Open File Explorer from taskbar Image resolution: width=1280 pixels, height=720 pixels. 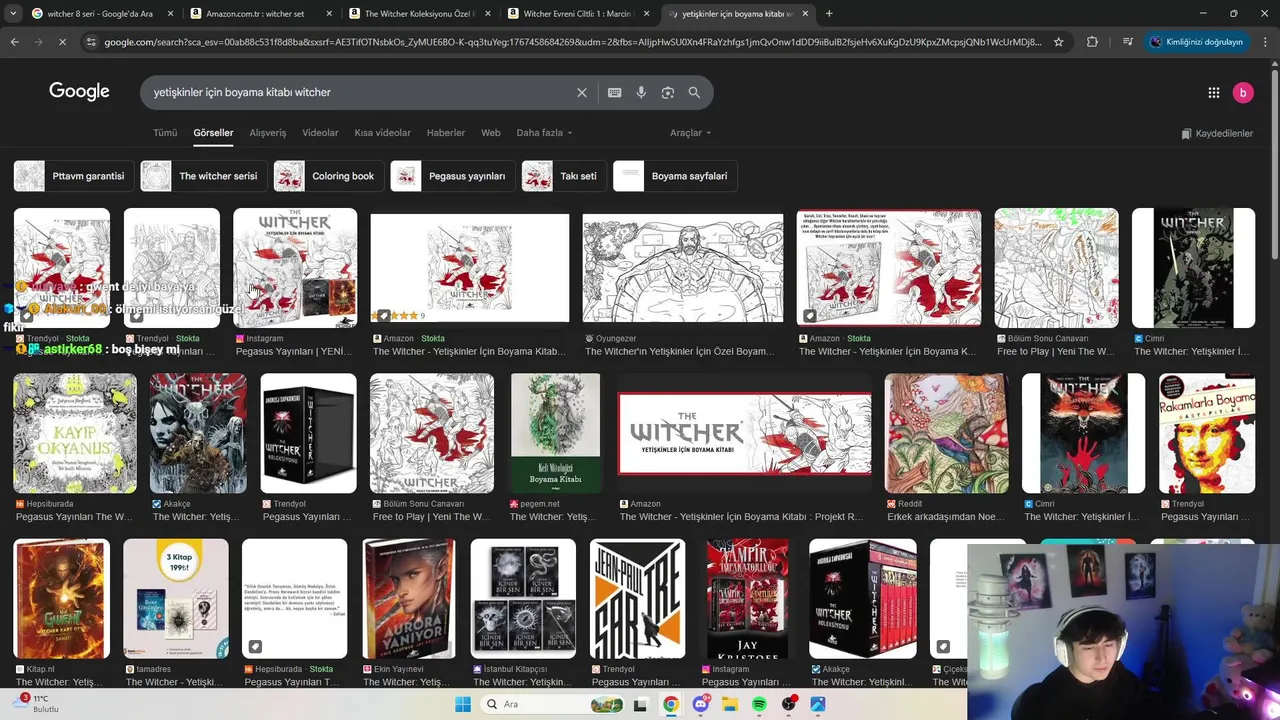[x=730, y=704]
